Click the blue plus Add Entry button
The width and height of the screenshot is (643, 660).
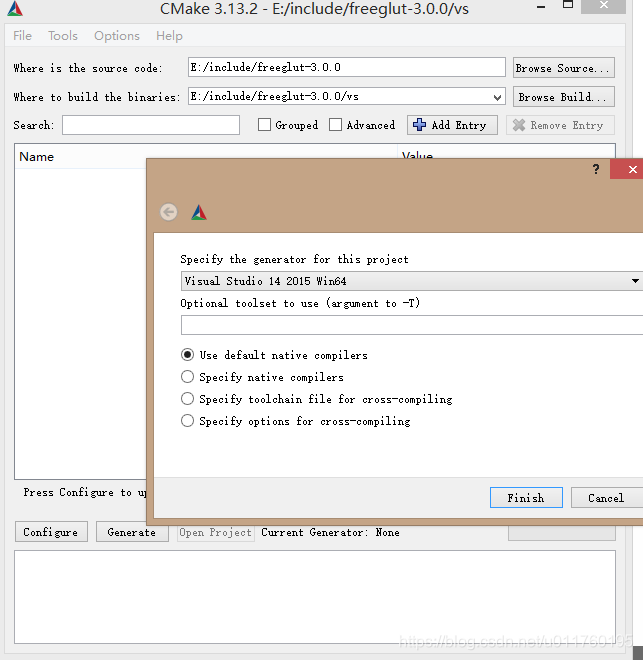[x=452, y=125]
